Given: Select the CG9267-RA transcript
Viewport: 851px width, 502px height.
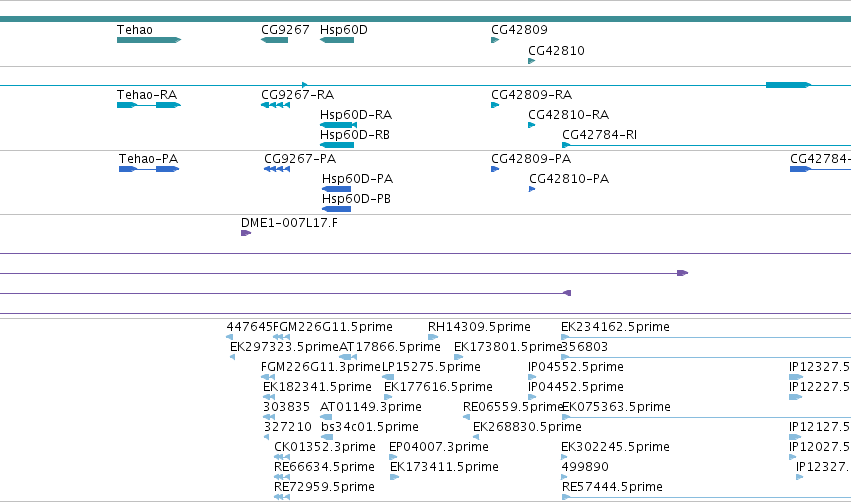Looking at the screenshot, I should coord(275,105).
